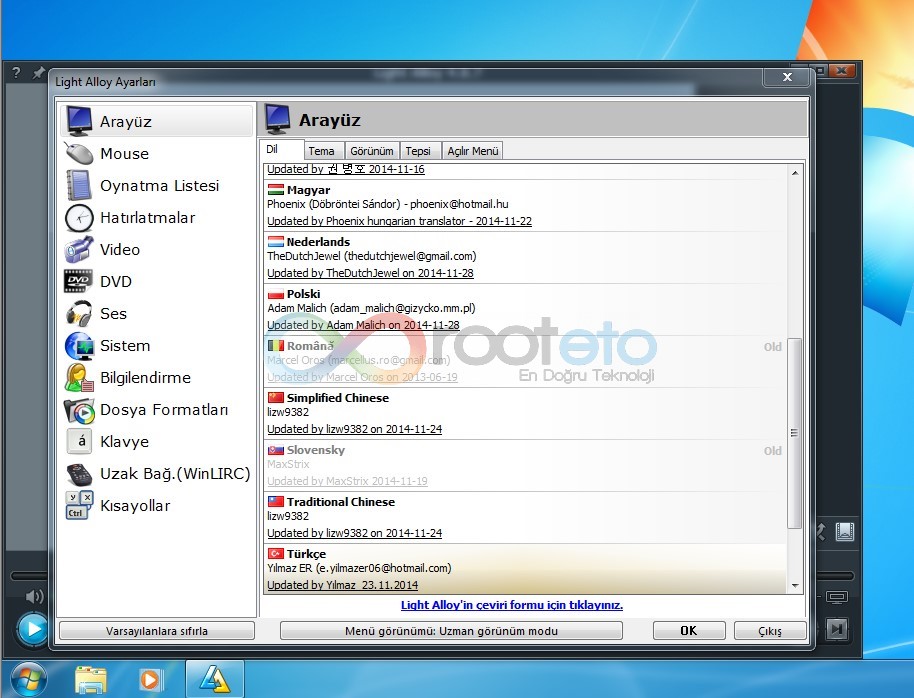
Task: Click the Old tag on Slovensky row
Action: 773,451
